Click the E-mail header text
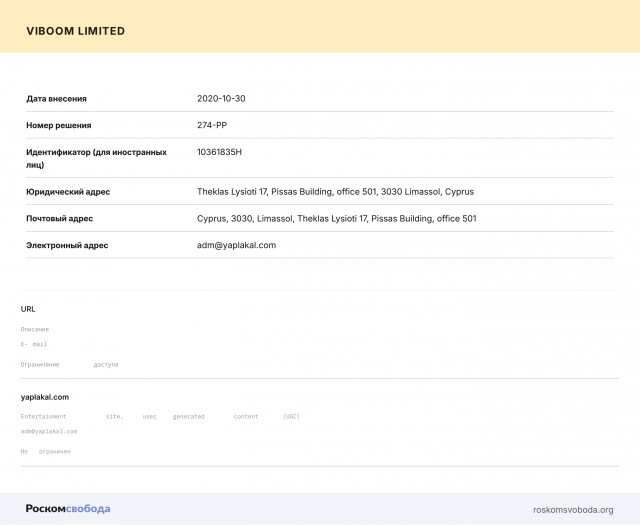640x525 pixels. coord(34,344)
